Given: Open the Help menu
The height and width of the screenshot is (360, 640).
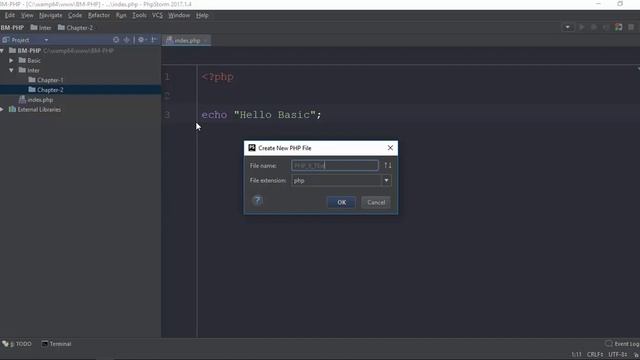Looking at the screenshot, I should 202,15.
